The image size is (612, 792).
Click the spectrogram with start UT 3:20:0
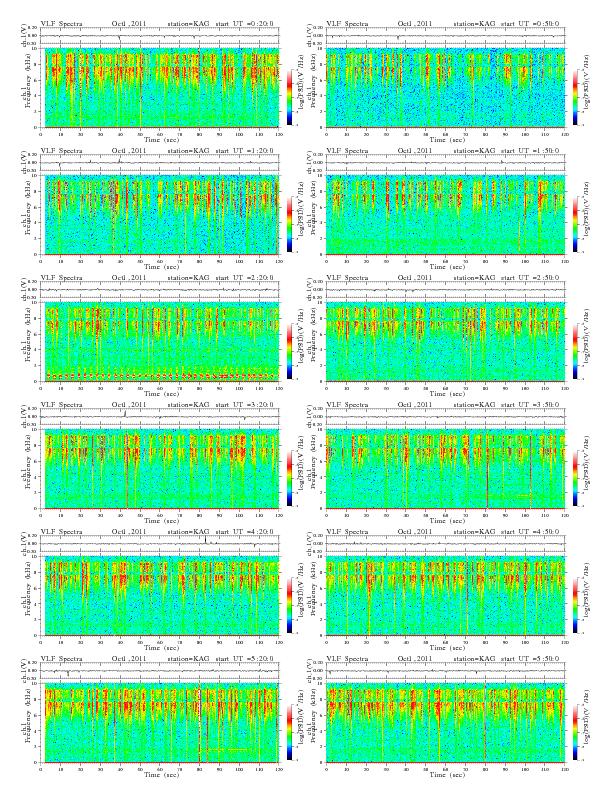(160, 469)
